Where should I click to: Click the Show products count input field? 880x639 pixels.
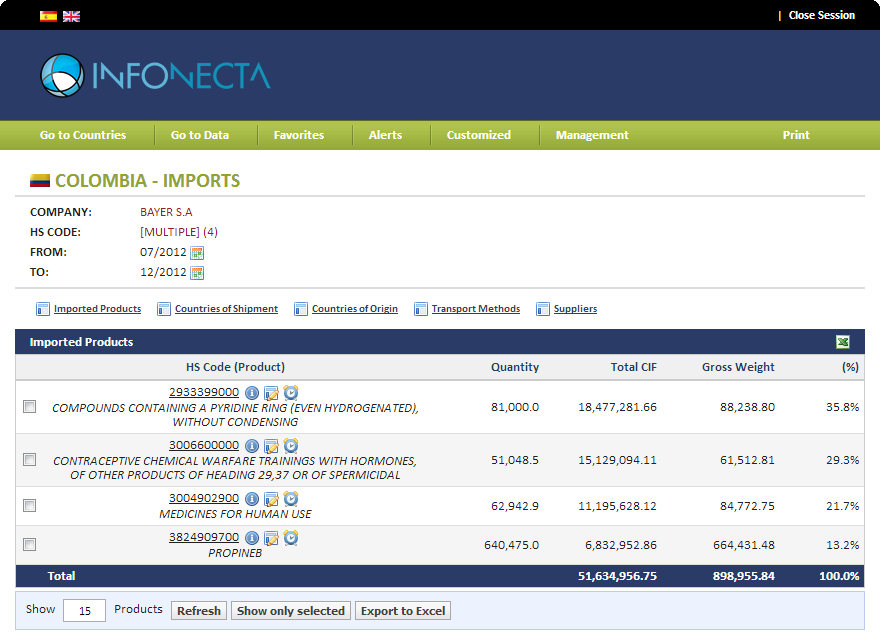coord(84,611)
